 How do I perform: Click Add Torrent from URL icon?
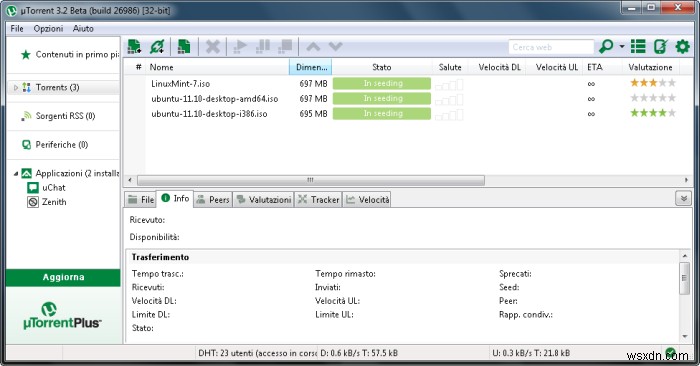click(x=157, y=46)
